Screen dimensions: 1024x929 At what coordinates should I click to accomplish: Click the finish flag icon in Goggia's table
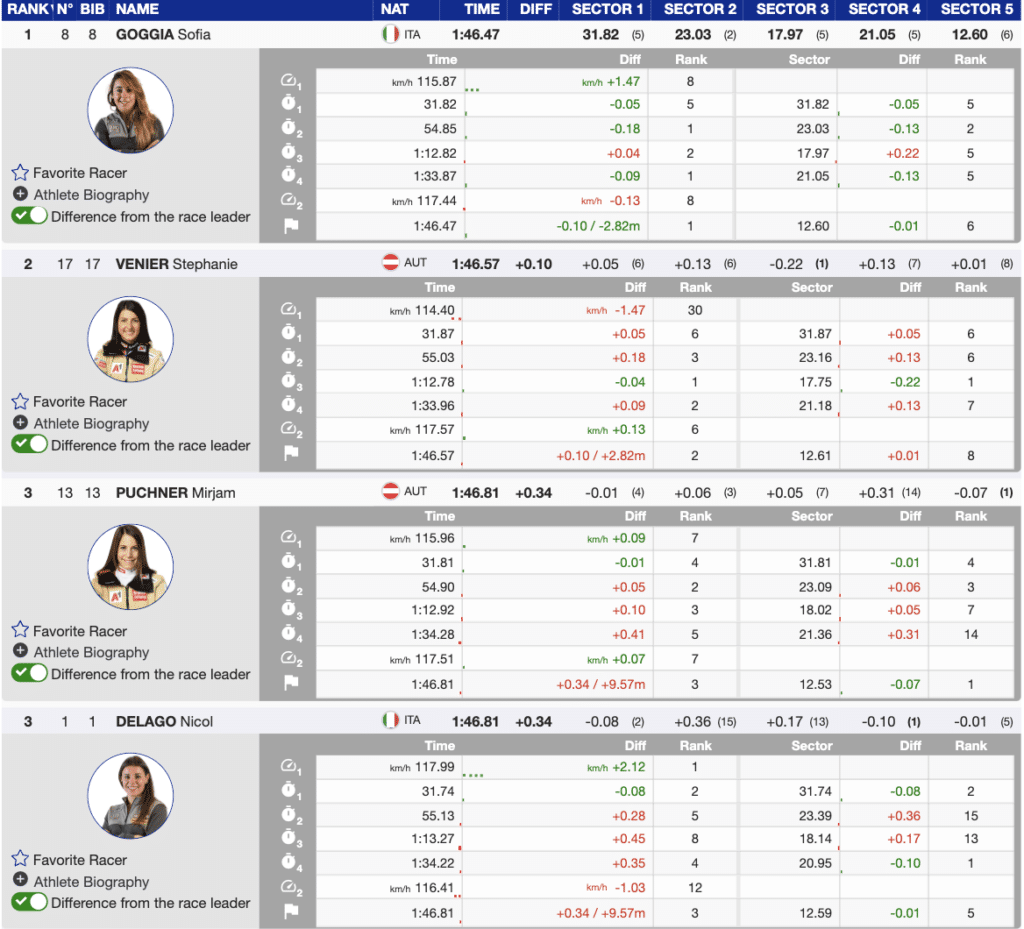click(291, 226)
